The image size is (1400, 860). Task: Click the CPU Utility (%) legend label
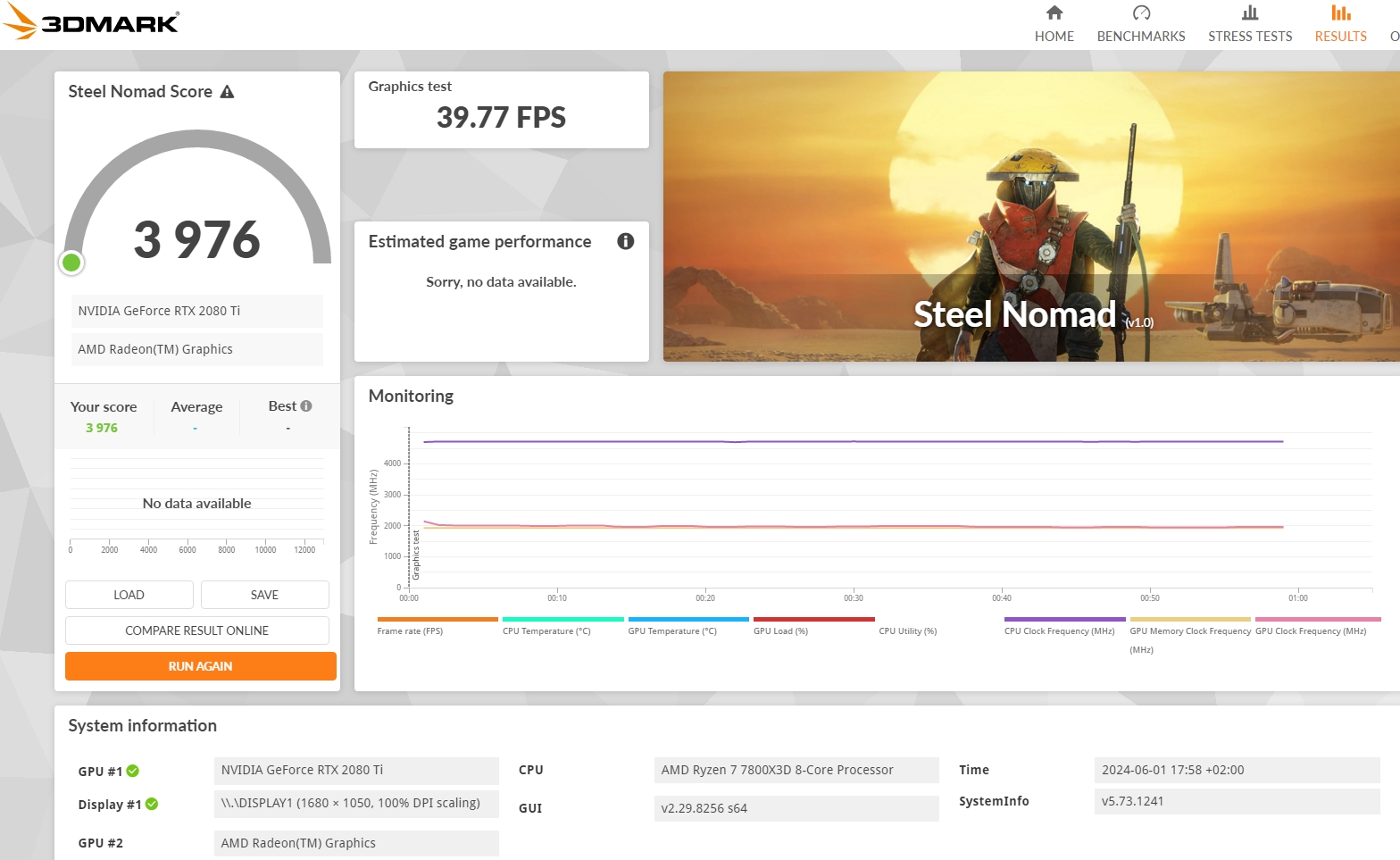[x=908, y=631]
